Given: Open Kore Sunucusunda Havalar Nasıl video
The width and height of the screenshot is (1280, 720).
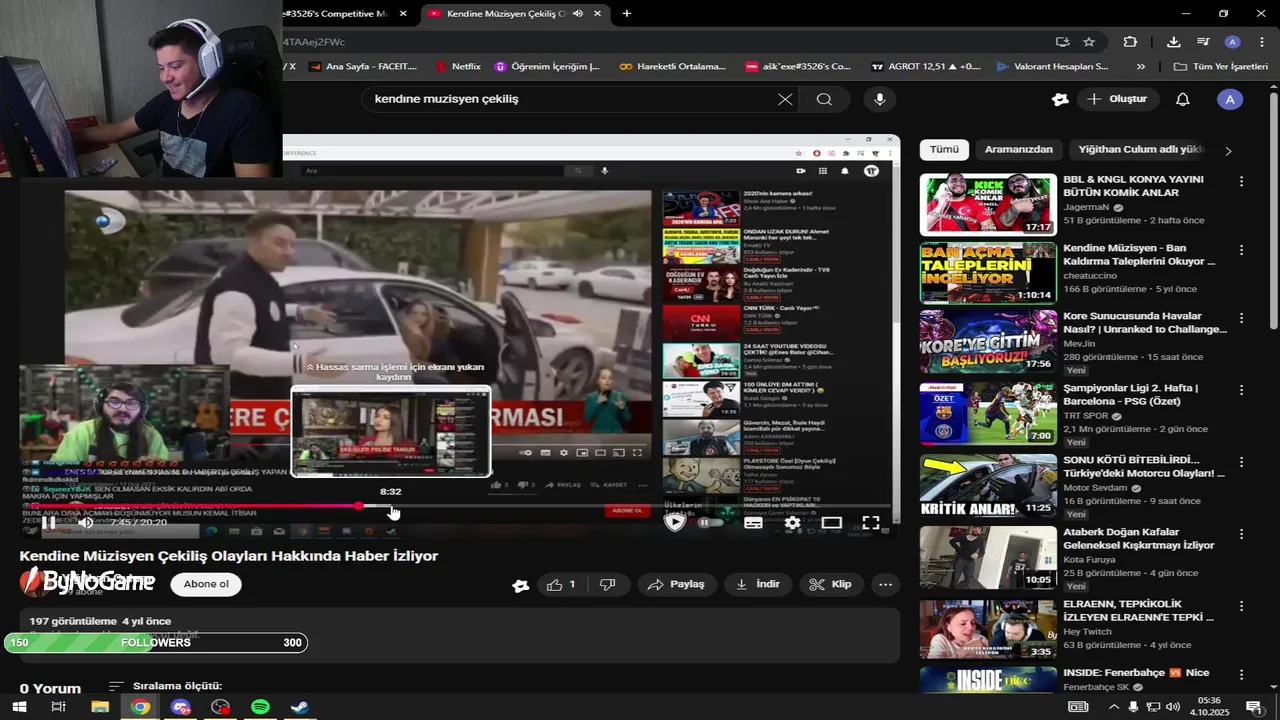Looking at the screenshot, I should click(x=1145, y=322).
